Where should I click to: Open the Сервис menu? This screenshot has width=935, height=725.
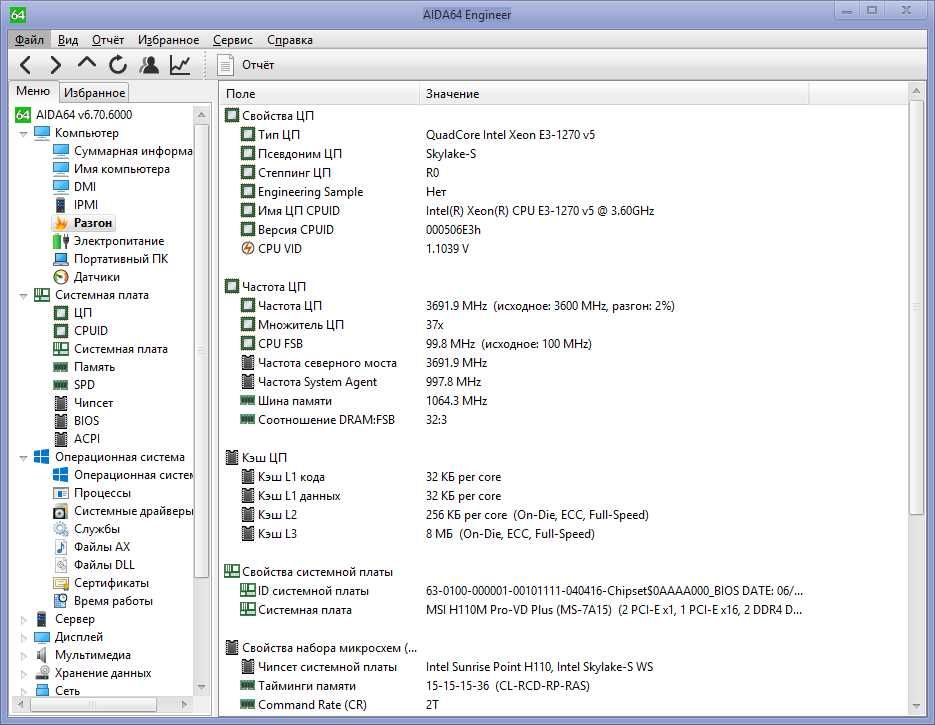tap(233, 39)
